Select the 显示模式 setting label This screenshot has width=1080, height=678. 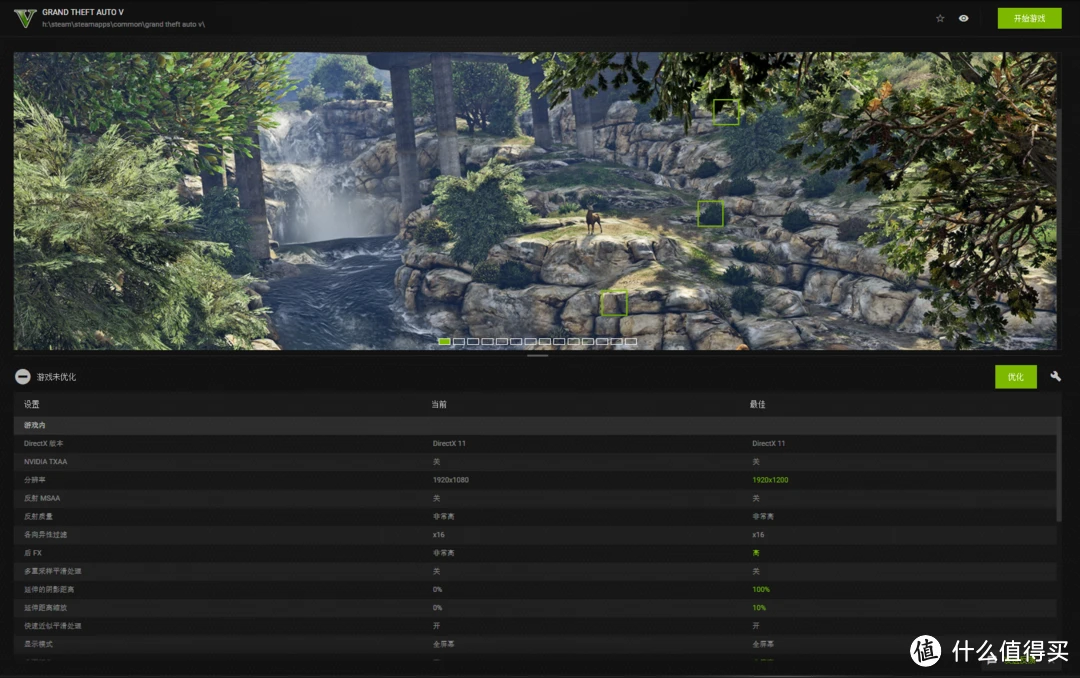pos(38,644)
